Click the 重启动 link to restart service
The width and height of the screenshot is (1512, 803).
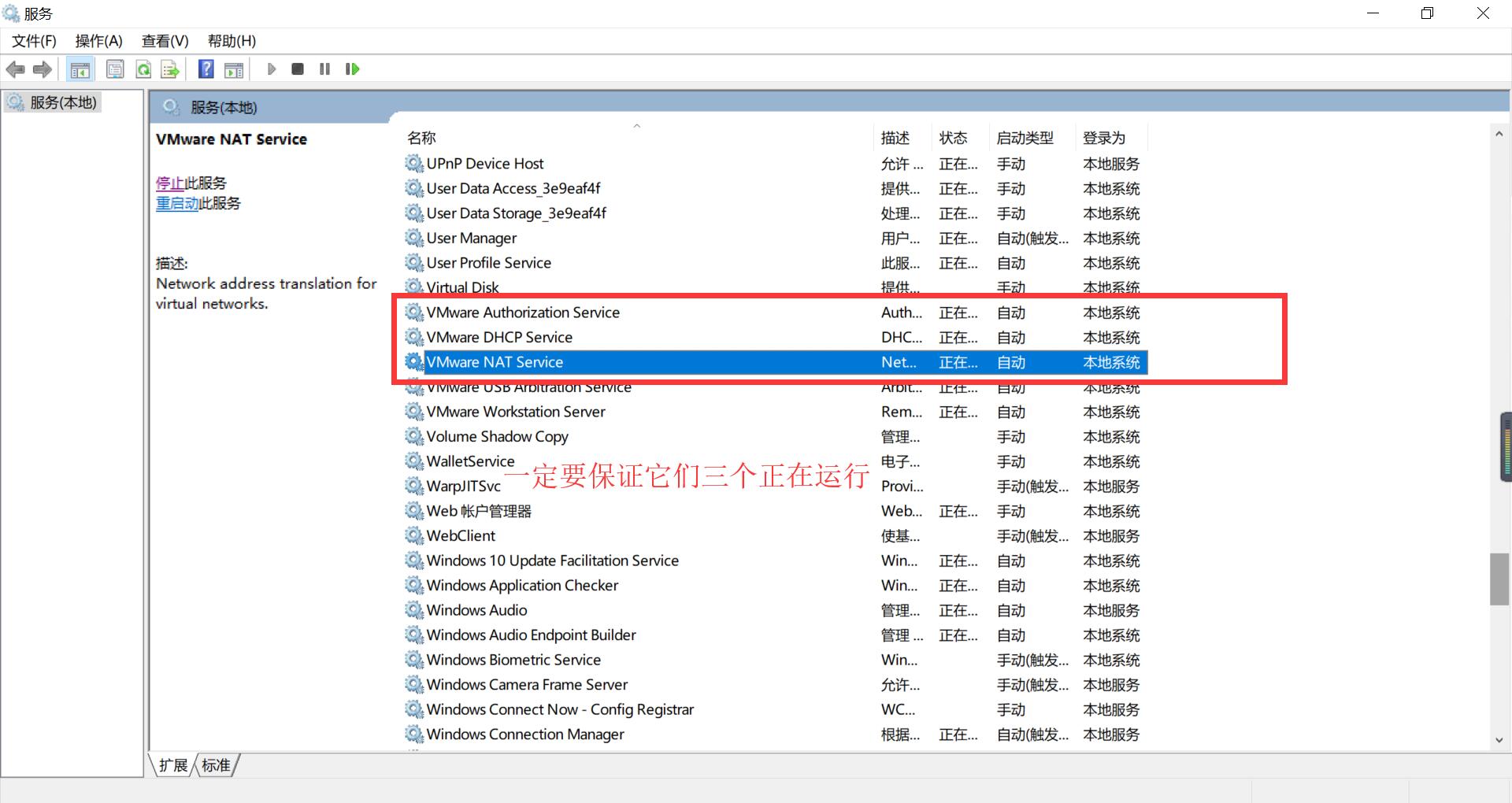coord(177,203)
